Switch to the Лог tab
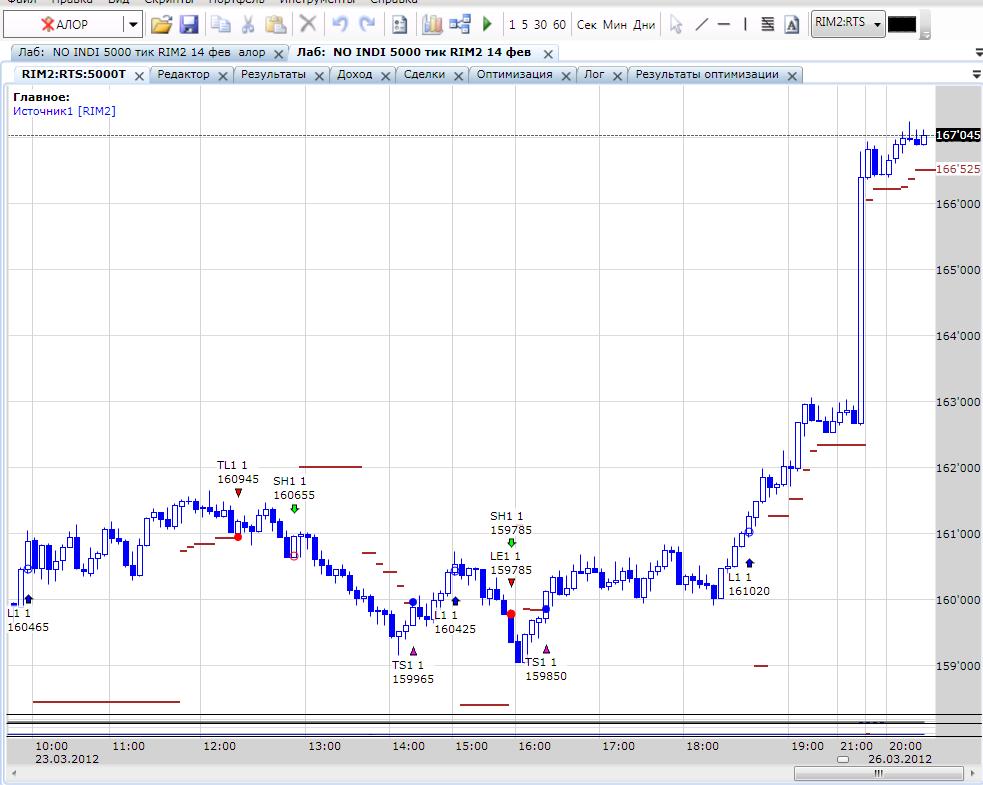Image resolution: width=983 pixels, height=785 pixels. pyautogui.click(x=594, y=75)
